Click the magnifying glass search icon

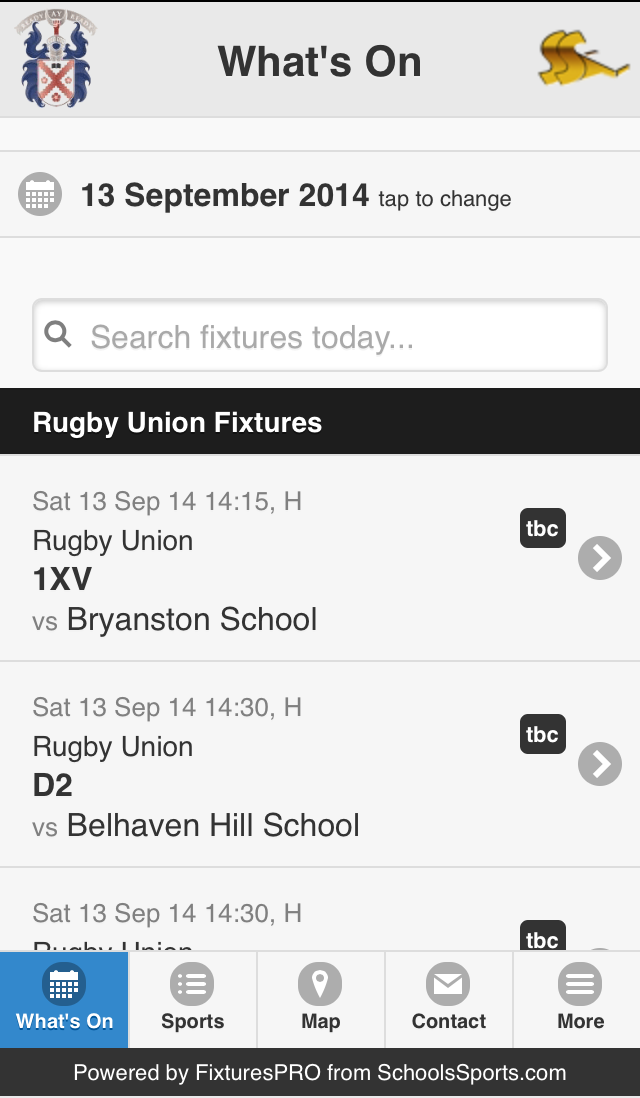[x=59, y=335]
